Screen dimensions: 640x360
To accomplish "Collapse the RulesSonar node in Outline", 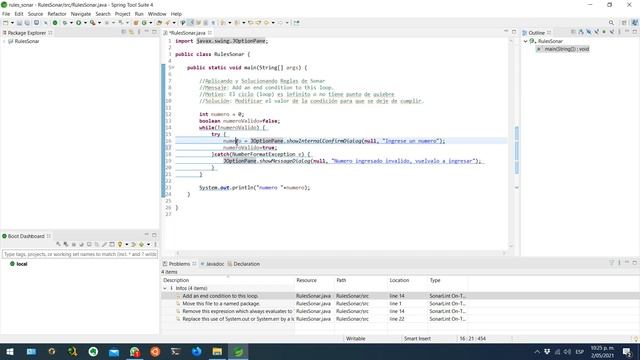I will click(526, 41).
